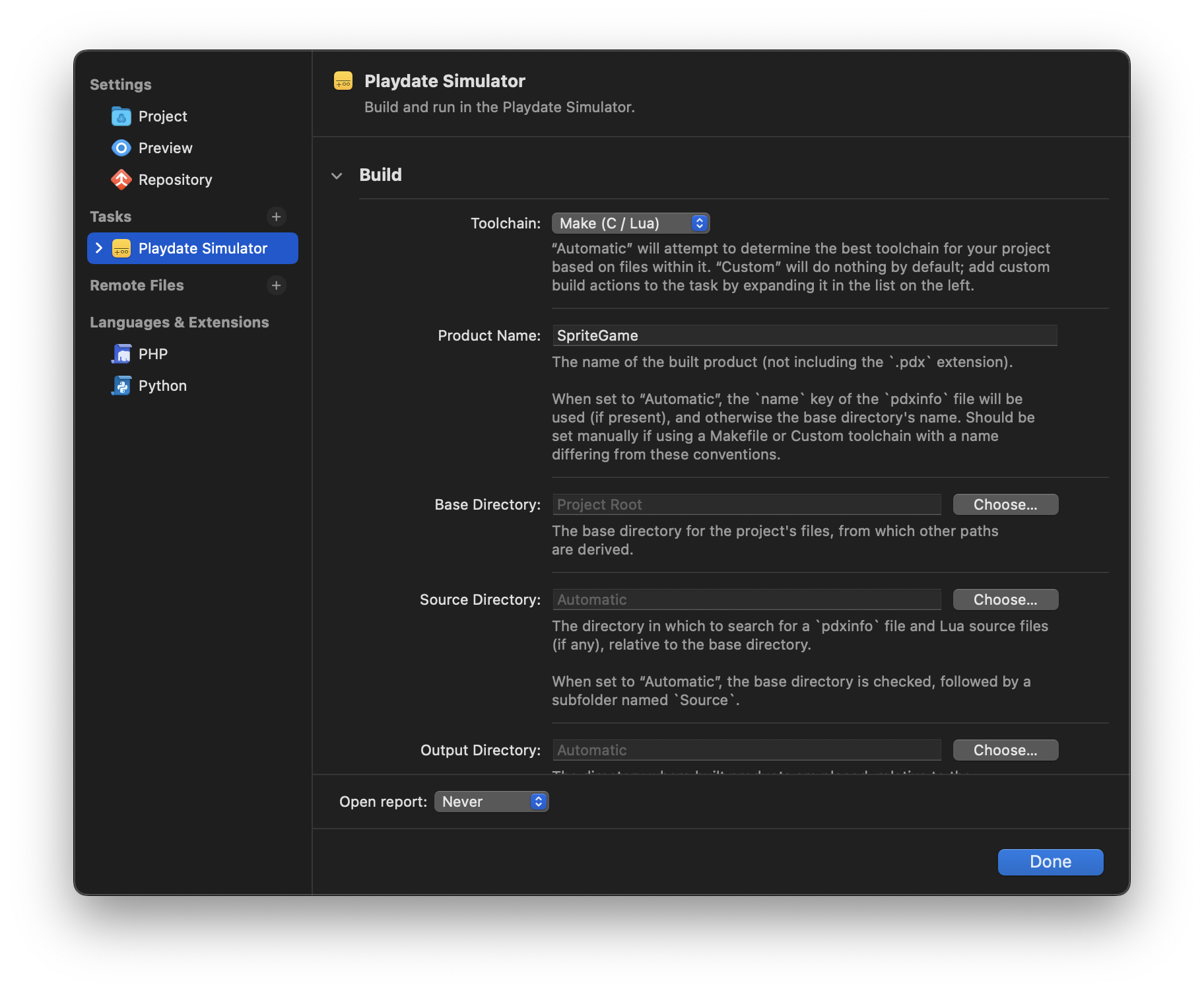Click the Tasks section heading

click(x=110, y=217)
